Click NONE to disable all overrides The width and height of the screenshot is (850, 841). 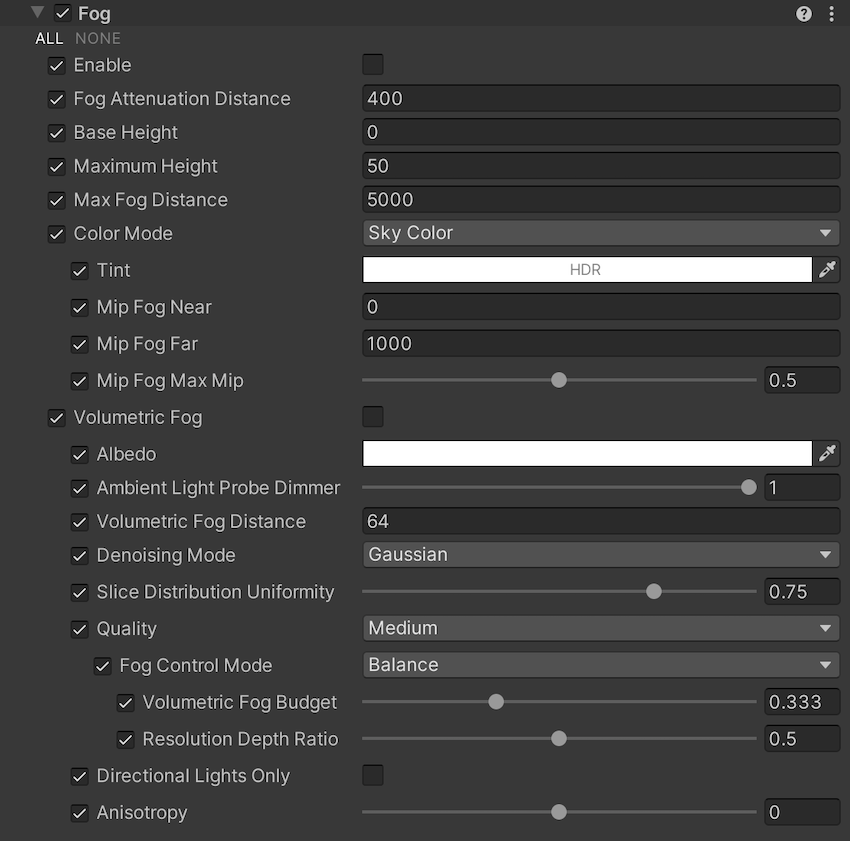pyautogui.click(x=98, y=39)
